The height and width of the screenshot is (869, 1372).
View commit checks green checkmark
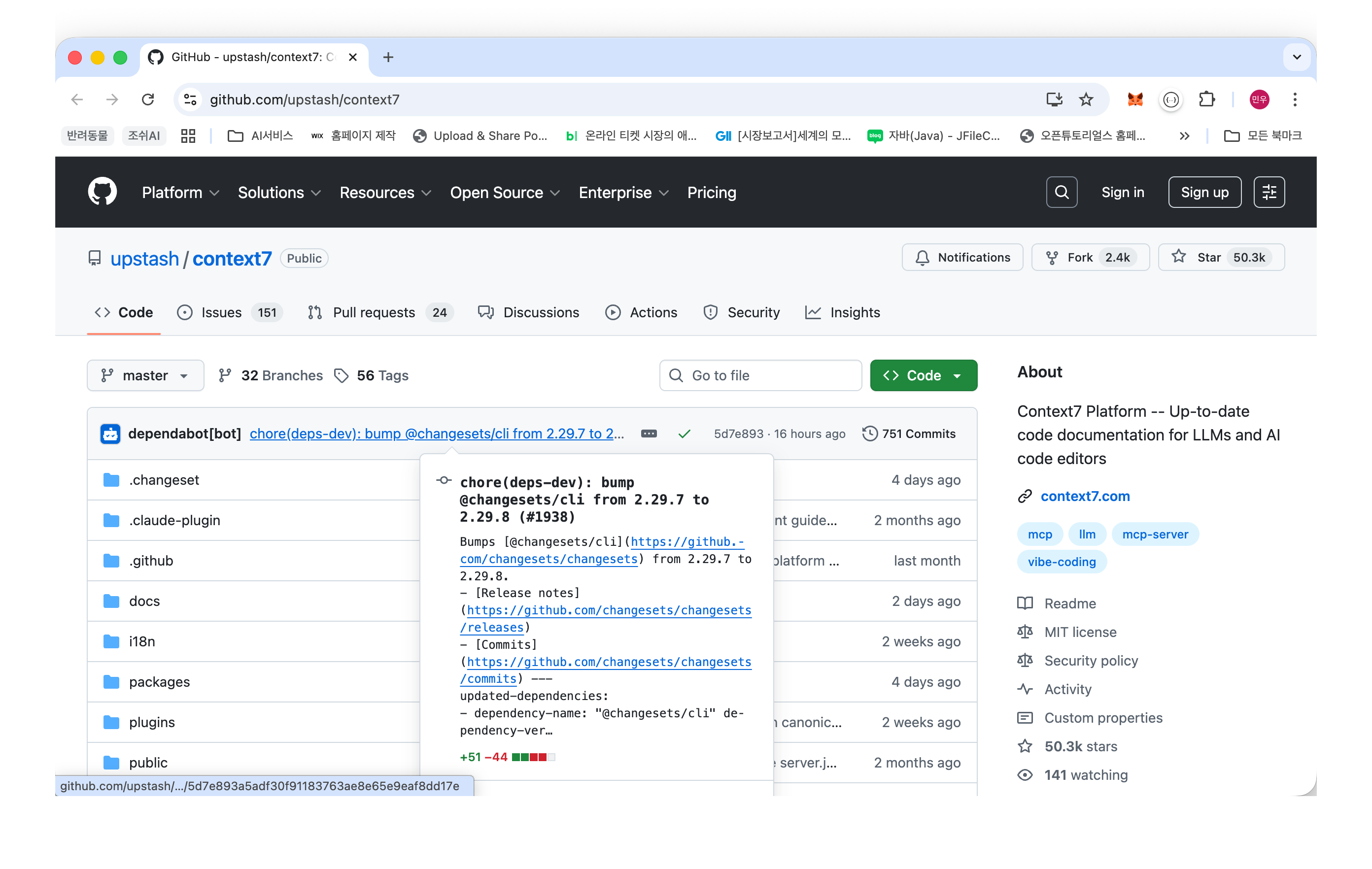(x=685, y=434)
